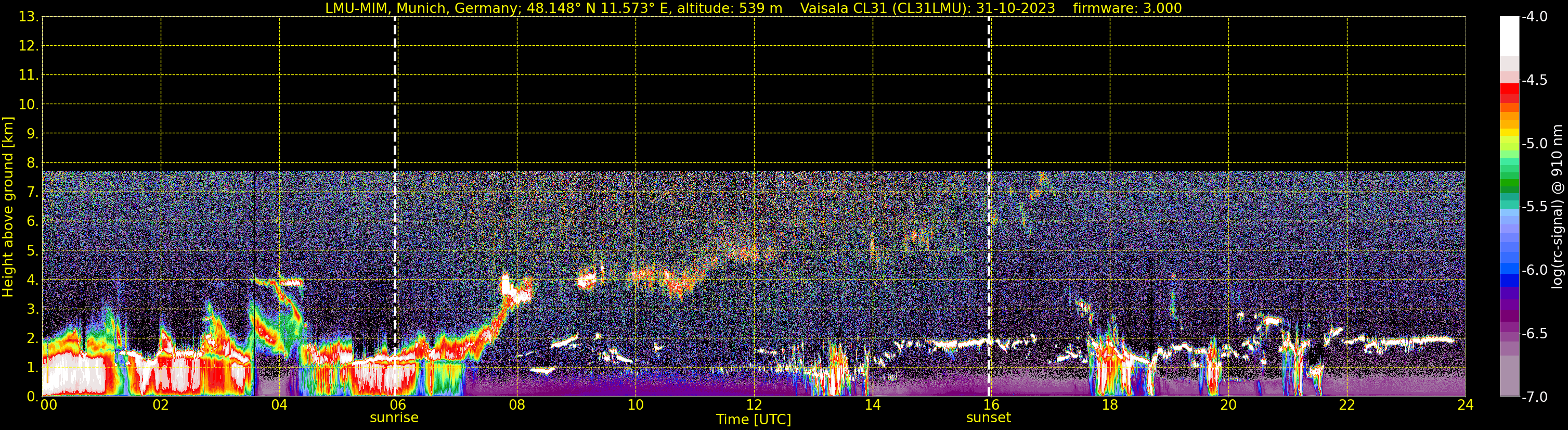Image resolution: width=1568 pixels, height=430 pixels.
Task: Click the colorbar tick label '-7.0'
Action: tap(1534, 397)
